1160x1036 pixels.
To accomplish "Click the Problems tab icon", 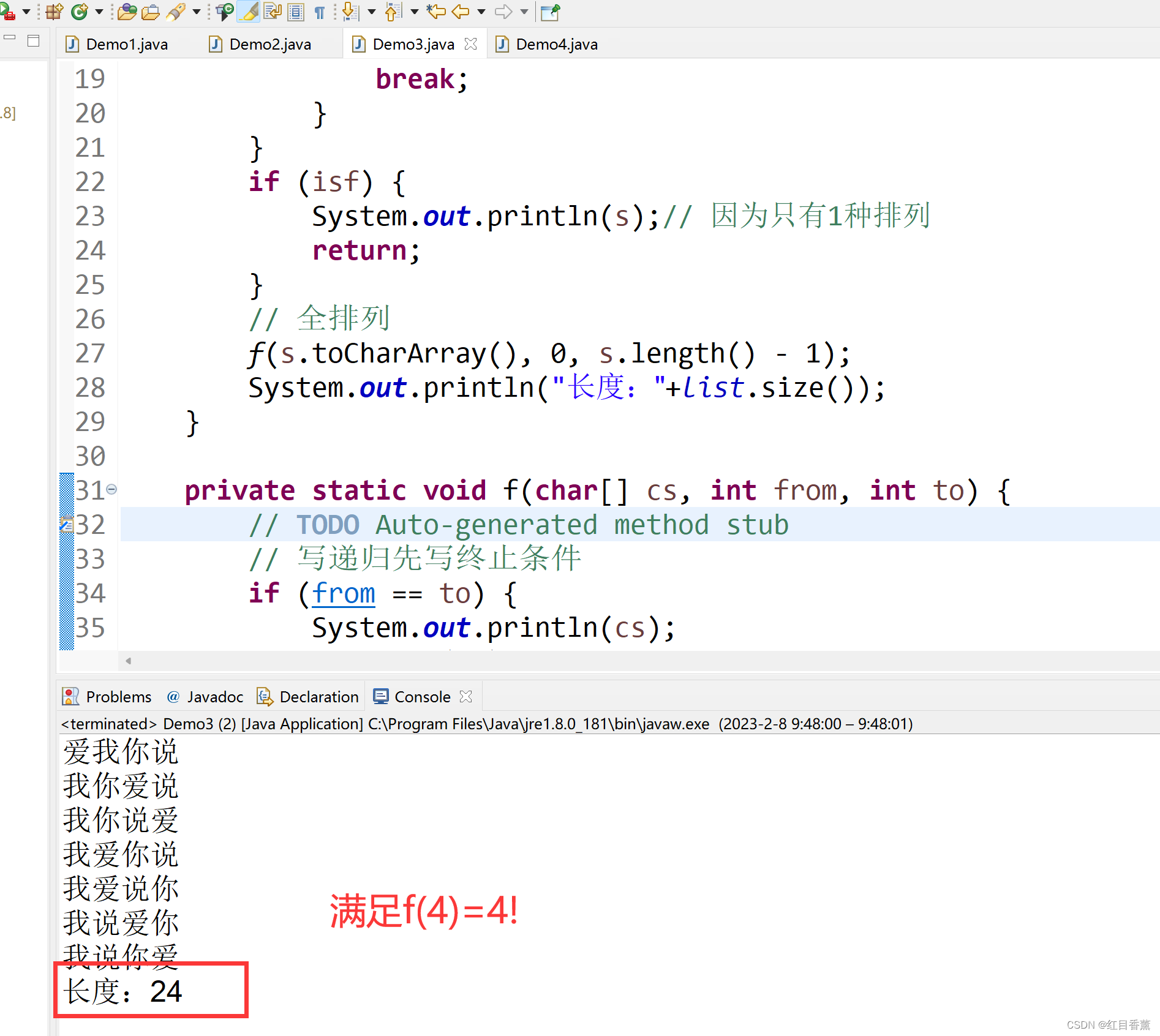I will click(x=70, y=696).
